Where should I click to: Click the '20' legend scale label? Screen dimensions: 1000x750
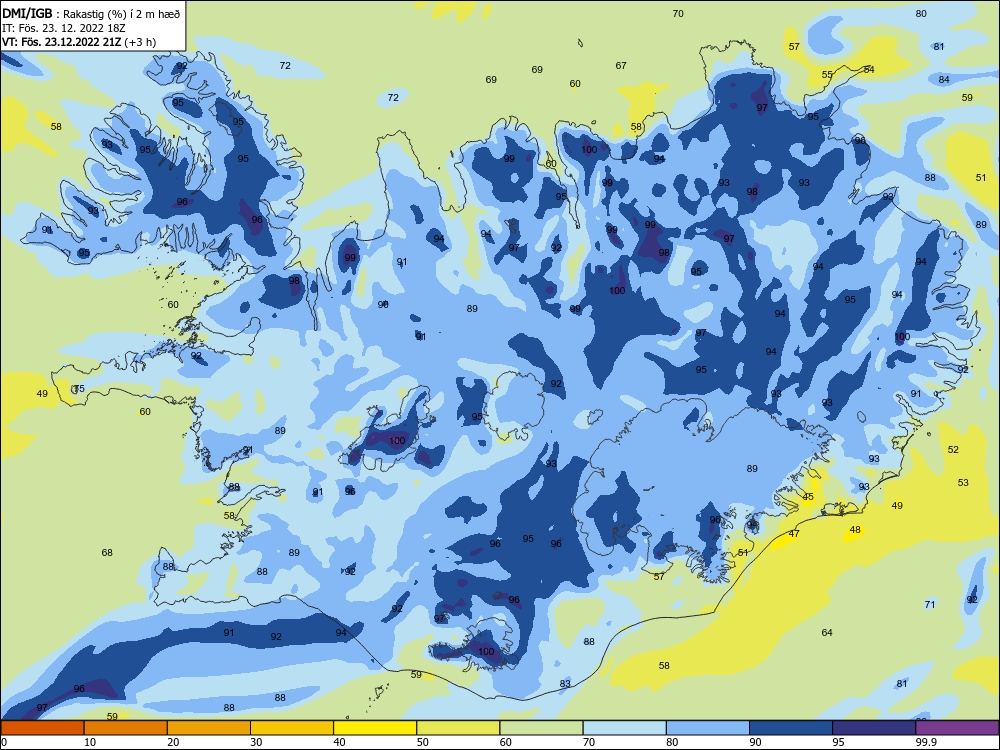(x=173, y=742)
